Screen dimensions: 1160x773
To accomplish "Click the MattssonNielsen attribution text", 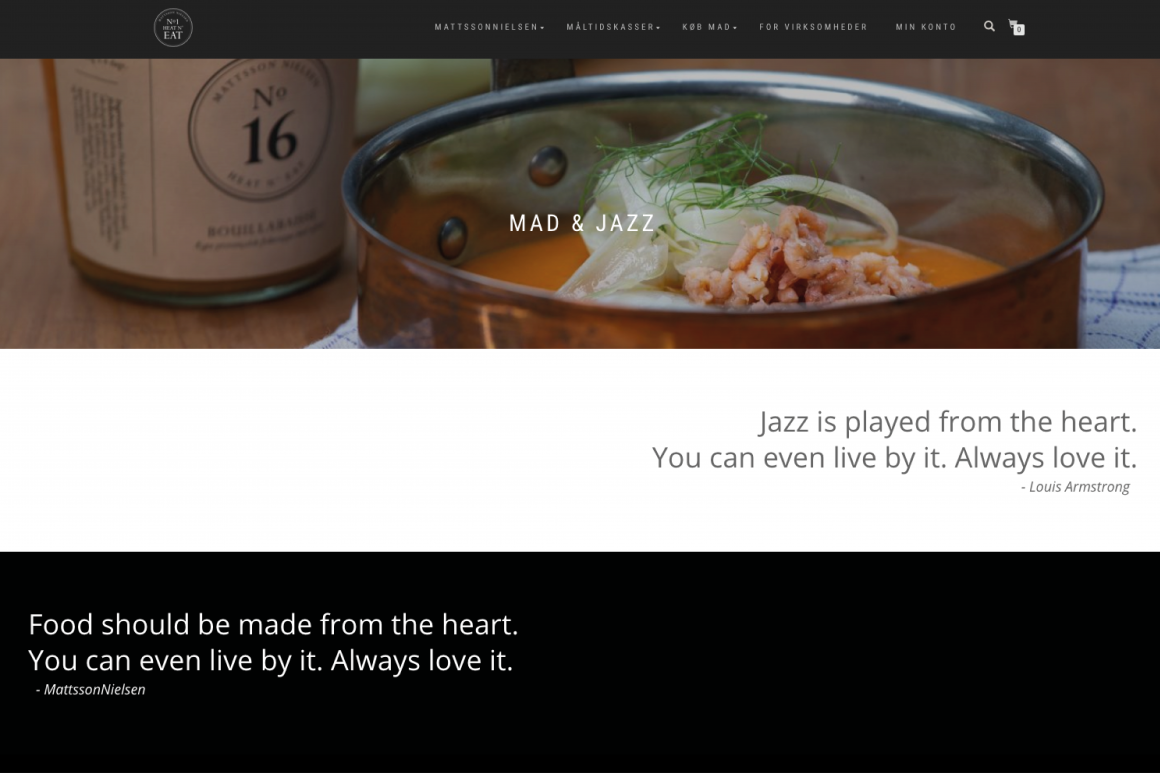I will click(91, 689).
